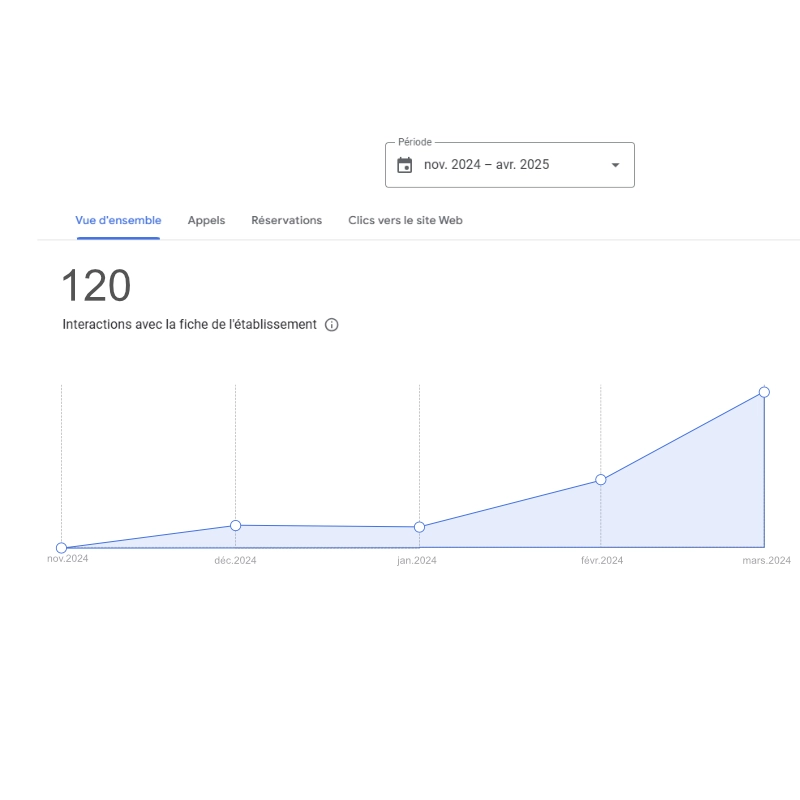Click the nov.2024 data point on chart

coord(61,548)
